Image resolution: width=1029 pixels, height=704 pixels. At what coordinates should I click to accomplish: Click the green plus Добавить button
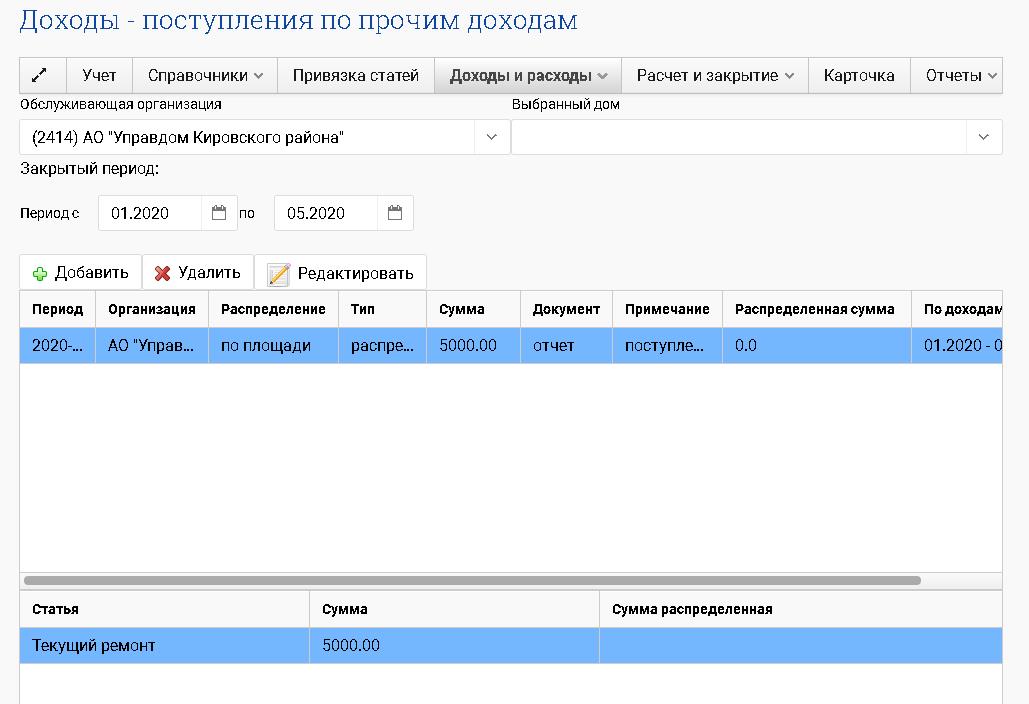coord(81,273)
